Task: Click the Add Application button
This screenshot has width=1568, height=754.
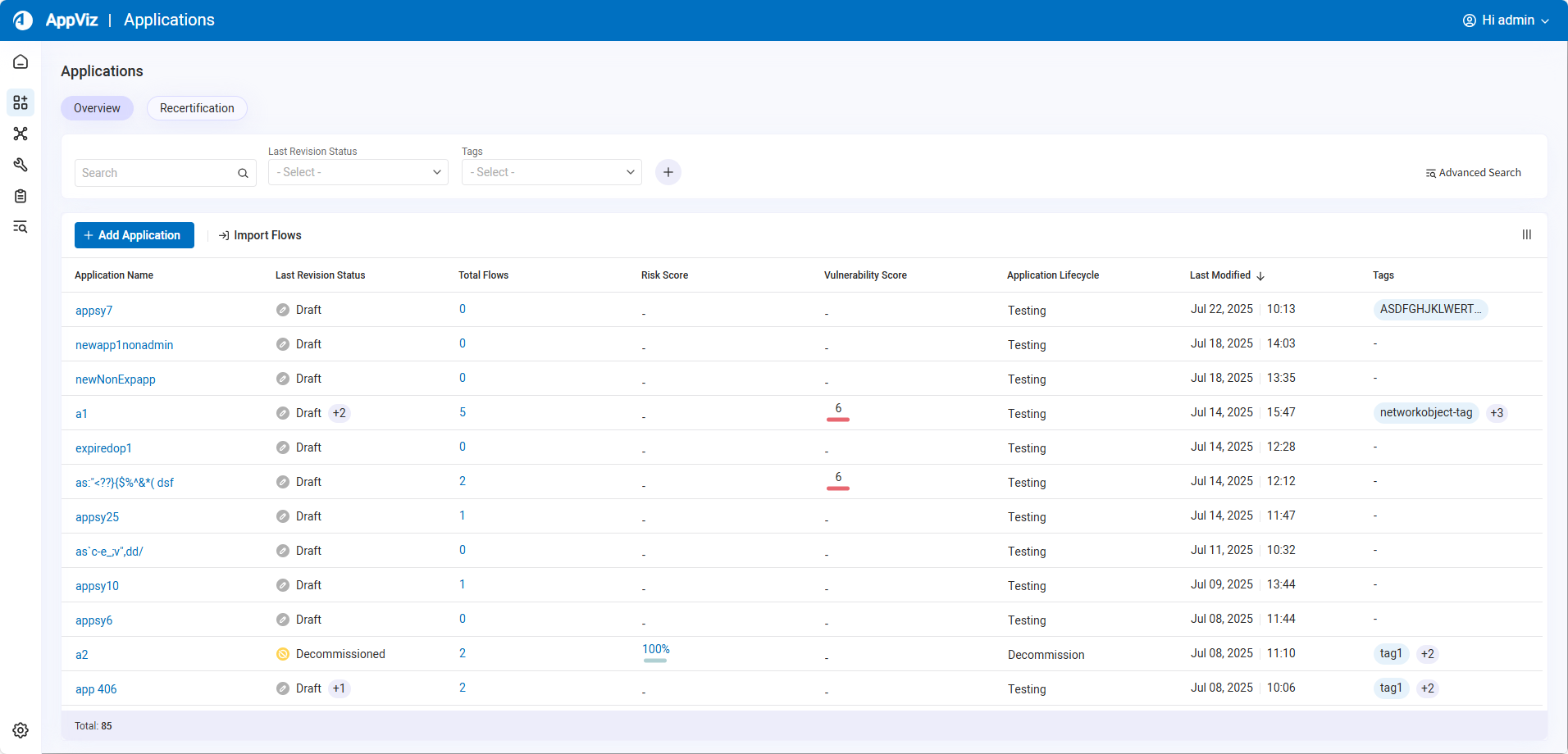Action: (134, 235)
